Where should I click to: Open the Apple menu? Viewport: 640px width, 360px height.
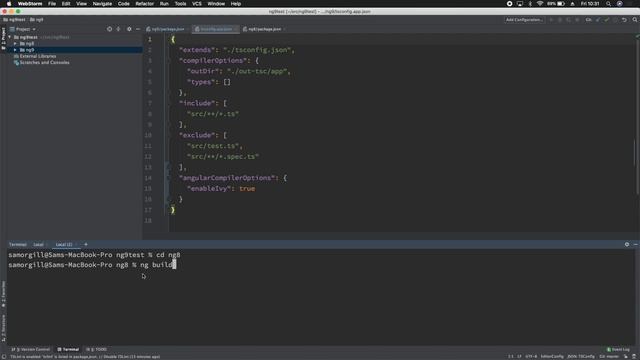9,4
